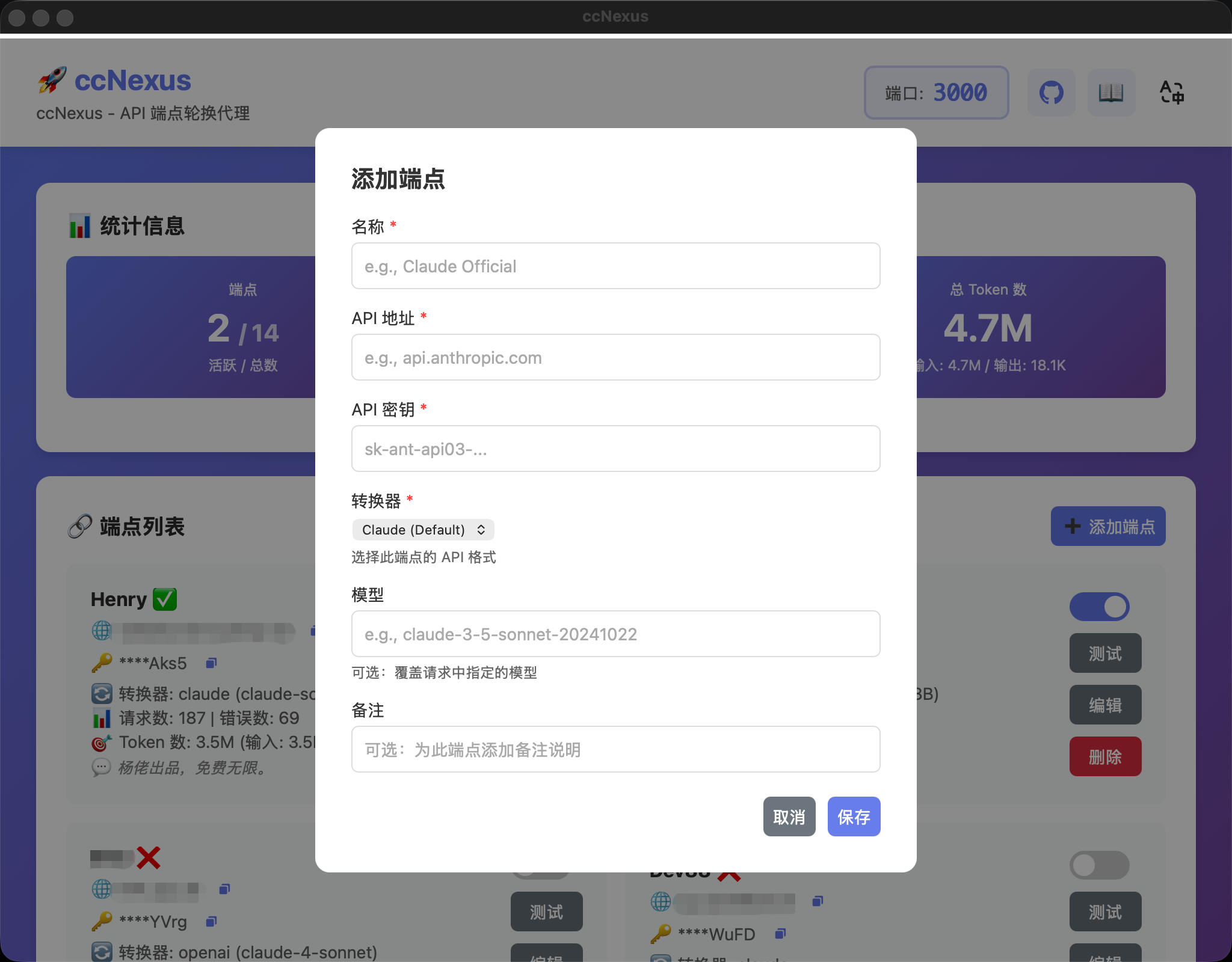The height and width of the screenshot is (962, 1232).
Task: Click the 名称 name input field
Action: click(615, 266)
